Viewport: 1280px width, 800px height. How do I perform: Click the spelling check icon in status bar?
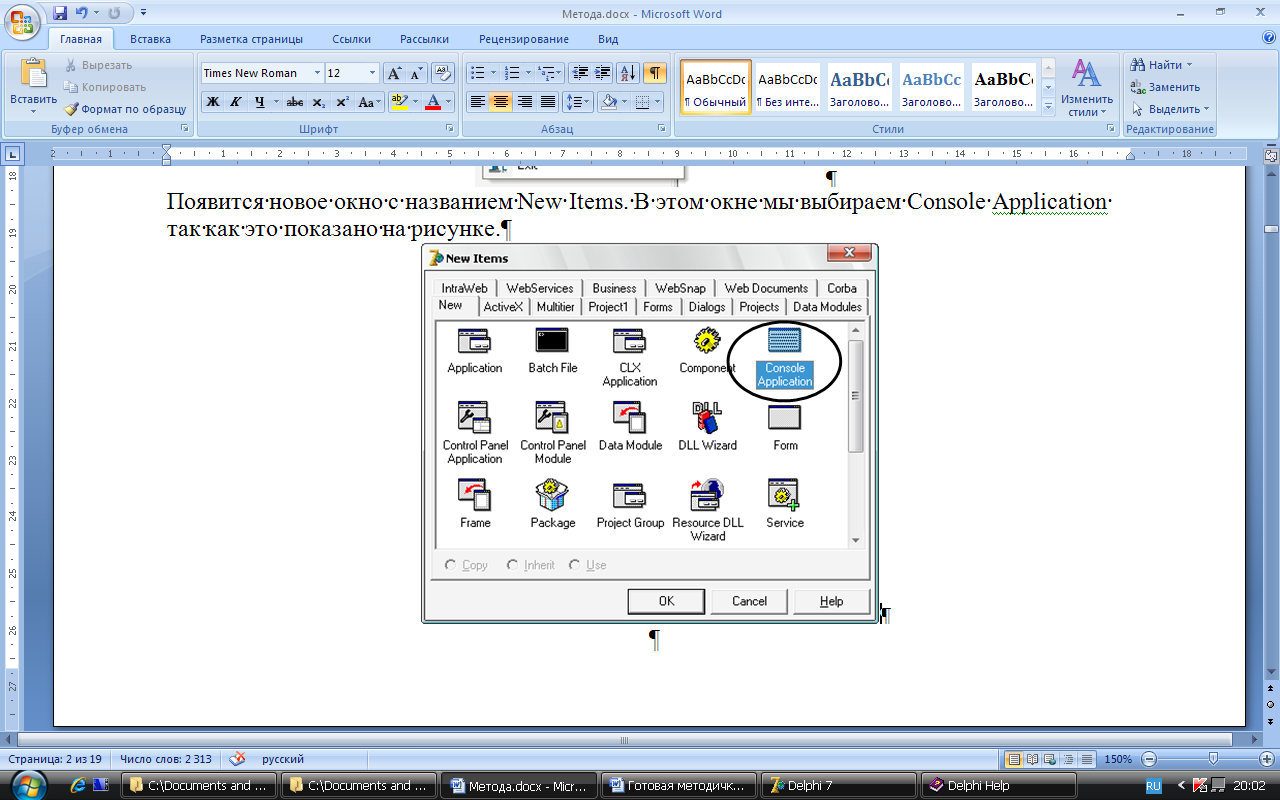[238, 759]
